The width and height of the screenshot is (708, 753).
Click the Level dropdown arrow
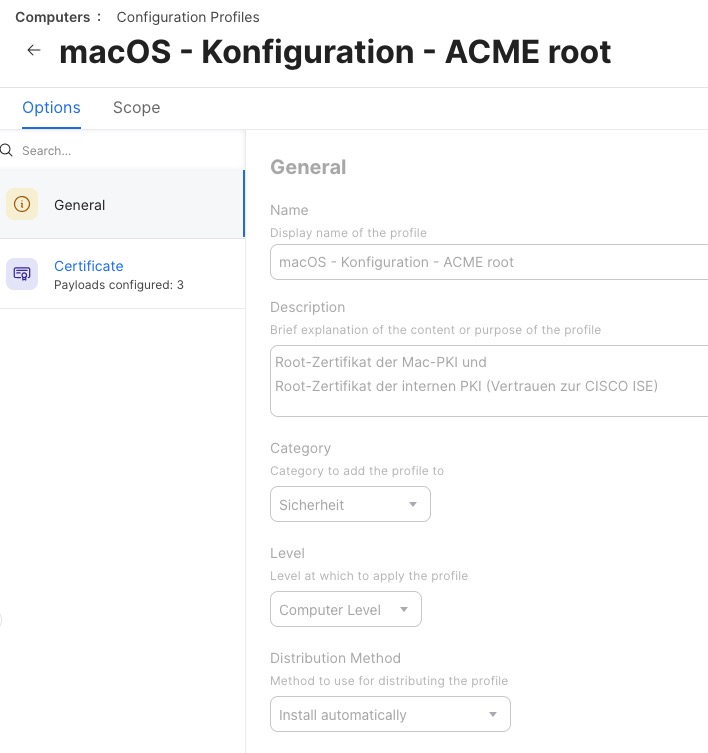404,609
